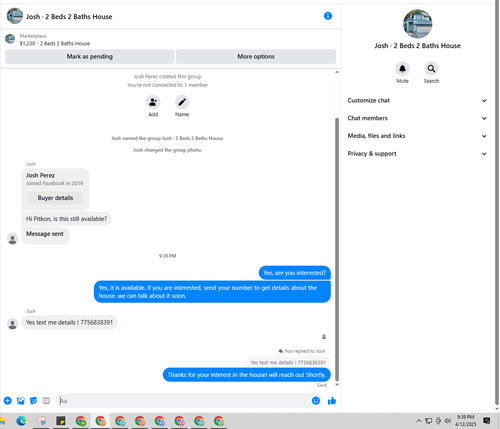This screenshot has height=429, width=500.
Task: Expand the Customize chat section
Action: [417, 100]
